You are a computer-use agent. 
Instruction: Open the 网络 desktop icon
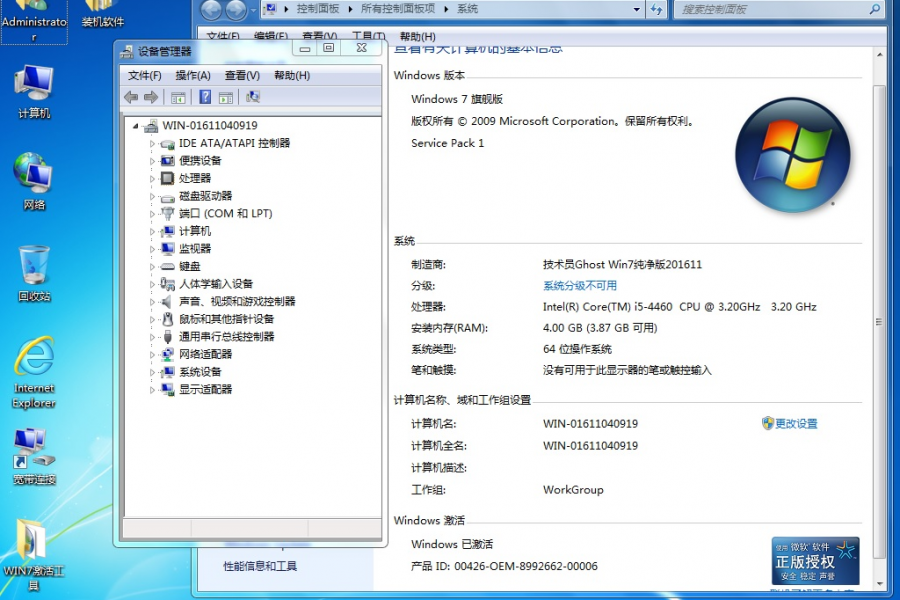click(34, 181)
